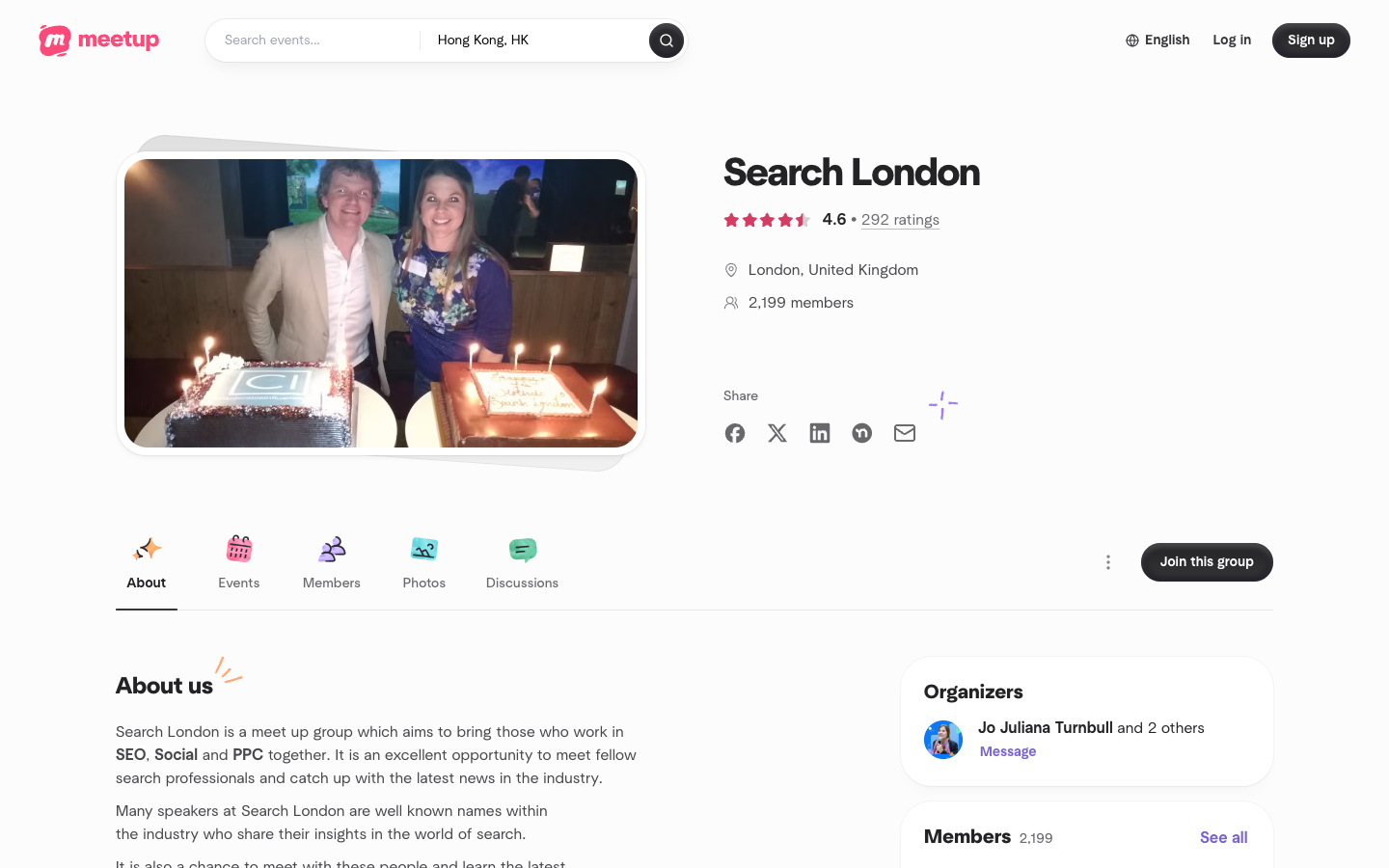Switch to the Events tab
The image size is (1389, 868).
[x=239, y=563]
